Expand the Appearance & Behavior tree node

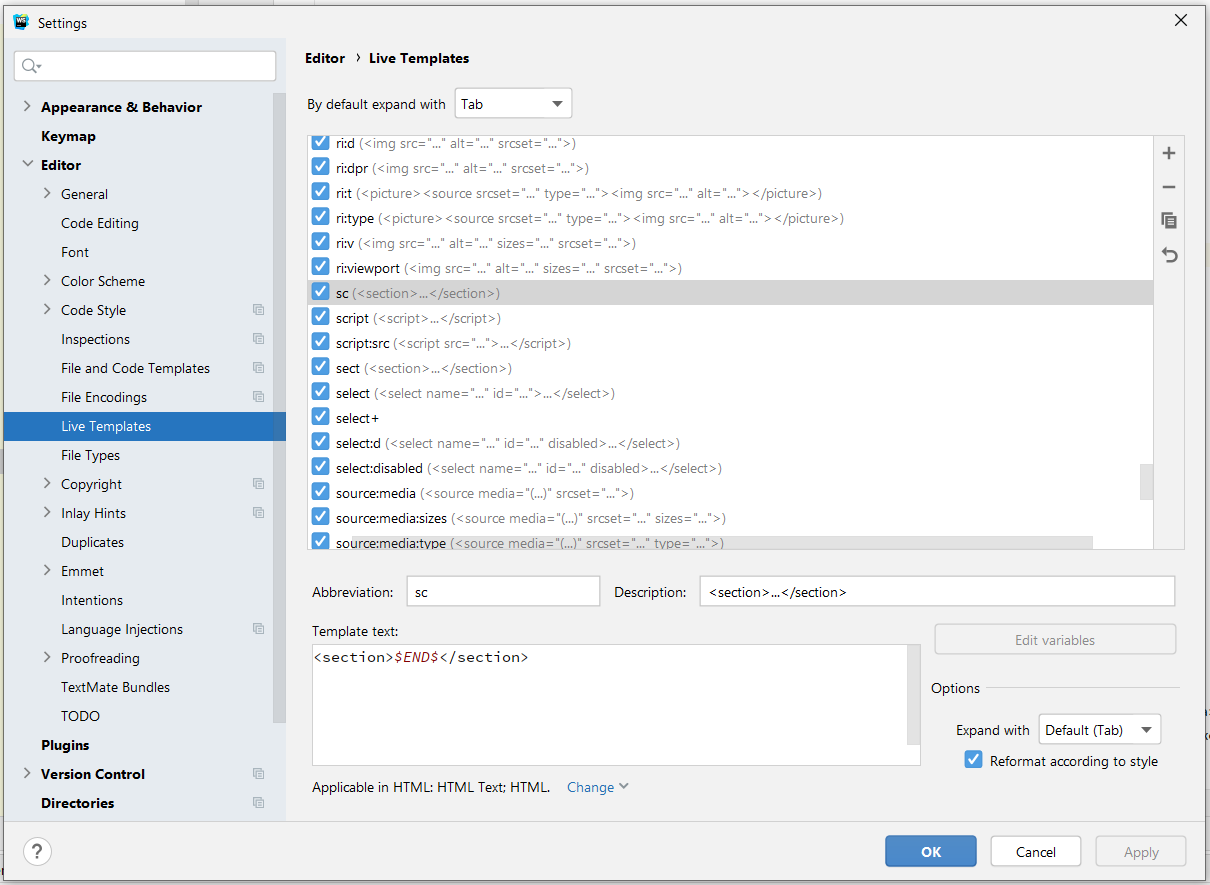[27, 107]
